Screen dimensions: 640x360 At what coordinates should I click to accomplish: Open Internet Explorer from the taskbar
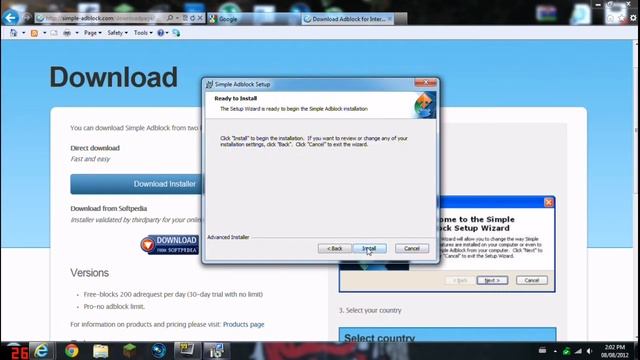point(41,351)
